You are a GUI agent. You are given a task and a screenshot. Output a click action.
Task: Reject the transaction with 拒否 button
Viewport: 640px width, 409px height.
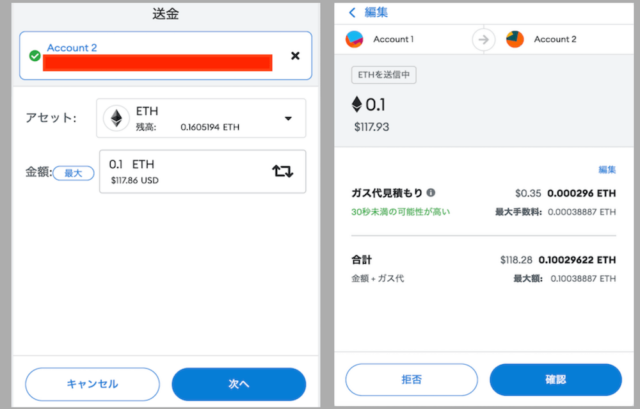[411, 380]
